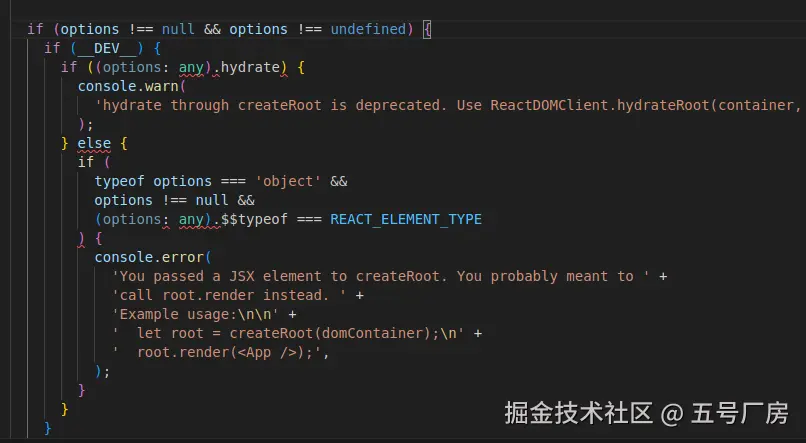Click the __DEV__ identifier
The image size is (806, 443).
click(107, 48)
